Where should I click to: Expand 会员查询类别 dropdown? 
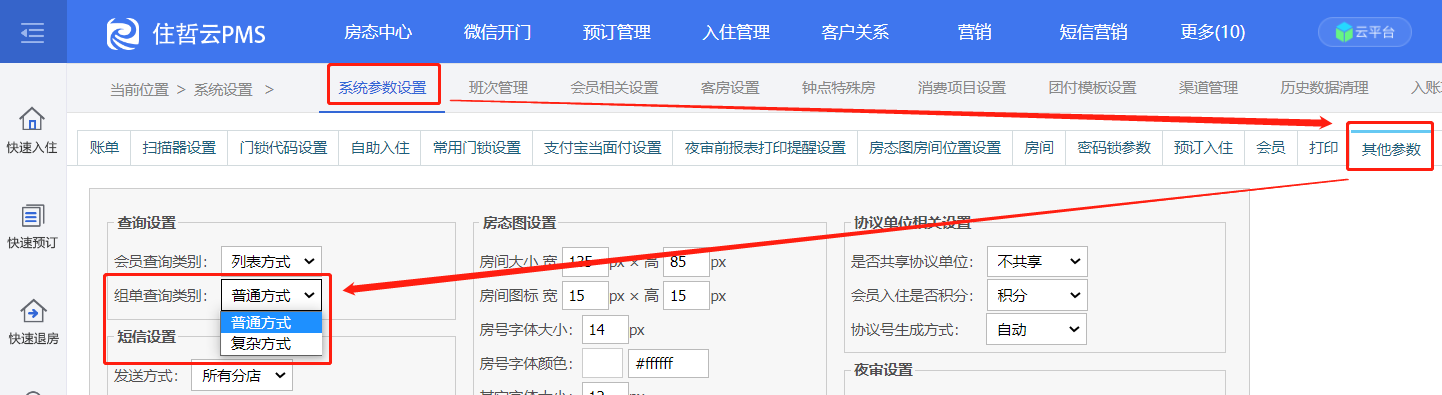tap(272, 261)
